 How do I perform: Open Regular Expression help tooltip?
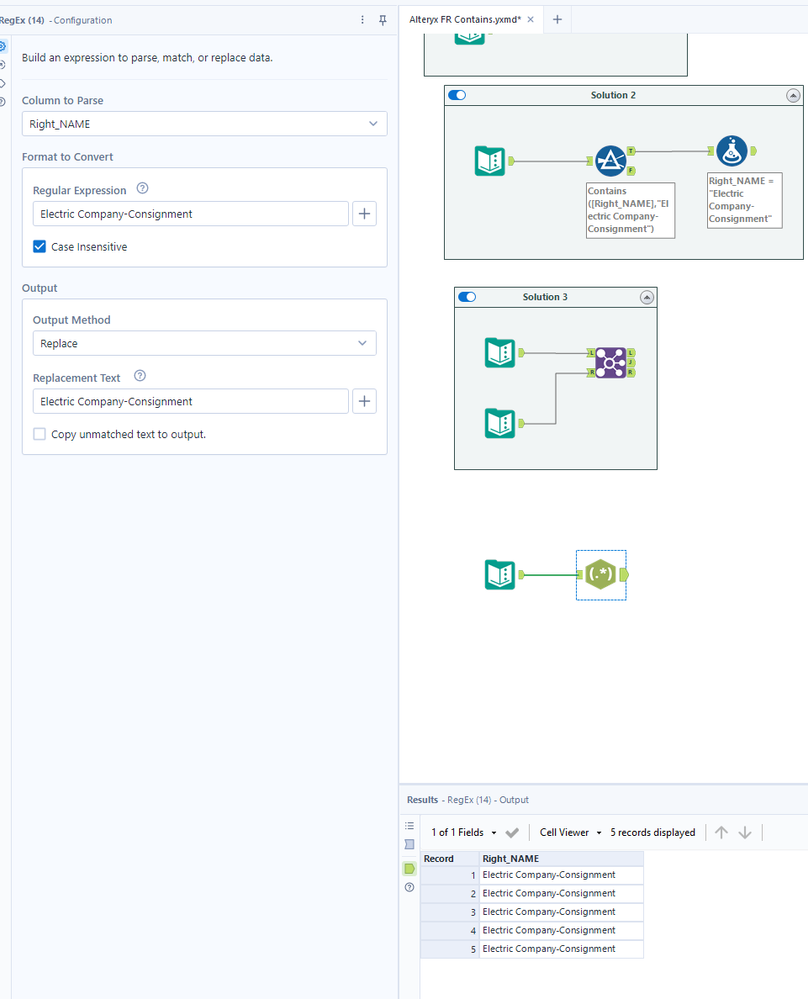143,188
